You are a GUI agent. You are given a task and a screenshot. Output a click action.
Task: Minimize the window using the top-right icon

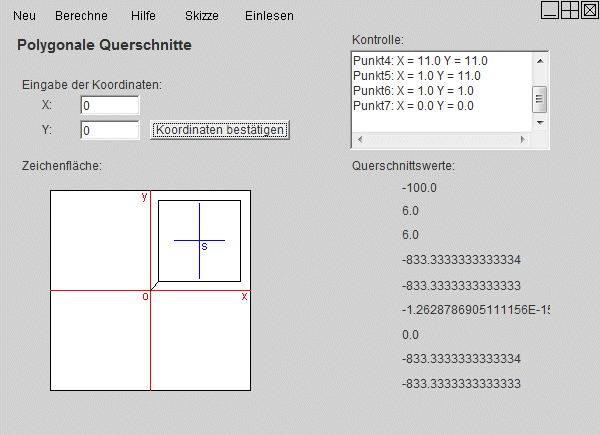coord(550,9)
